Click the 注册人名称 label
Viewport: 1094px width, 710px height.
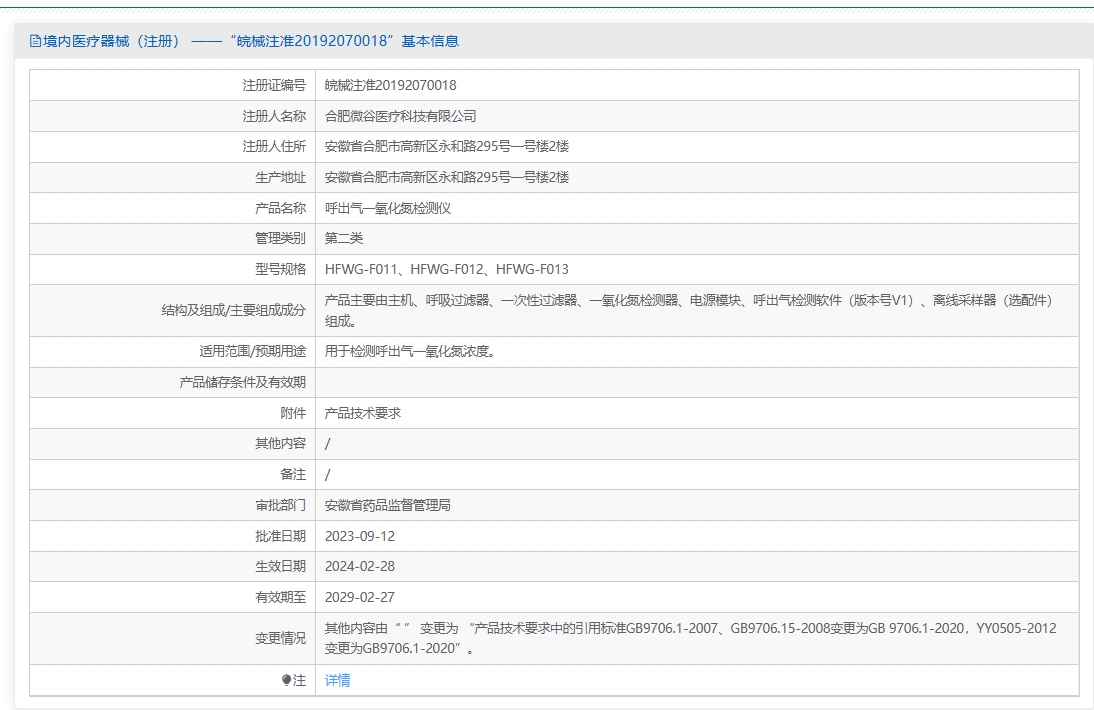274,116
